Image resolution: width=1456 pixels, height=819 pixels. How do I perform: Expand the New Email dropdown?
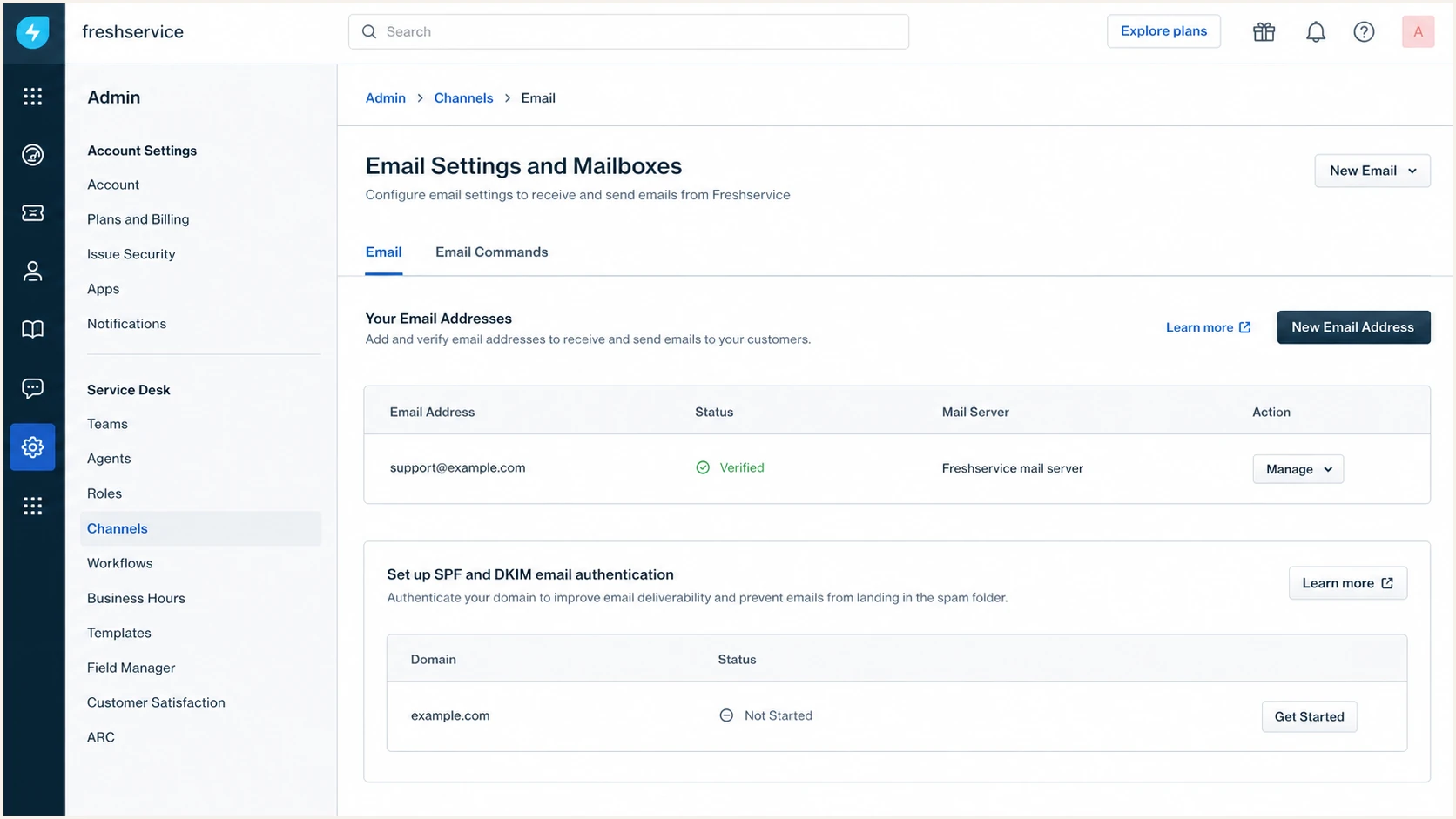tap(1372, 171)
